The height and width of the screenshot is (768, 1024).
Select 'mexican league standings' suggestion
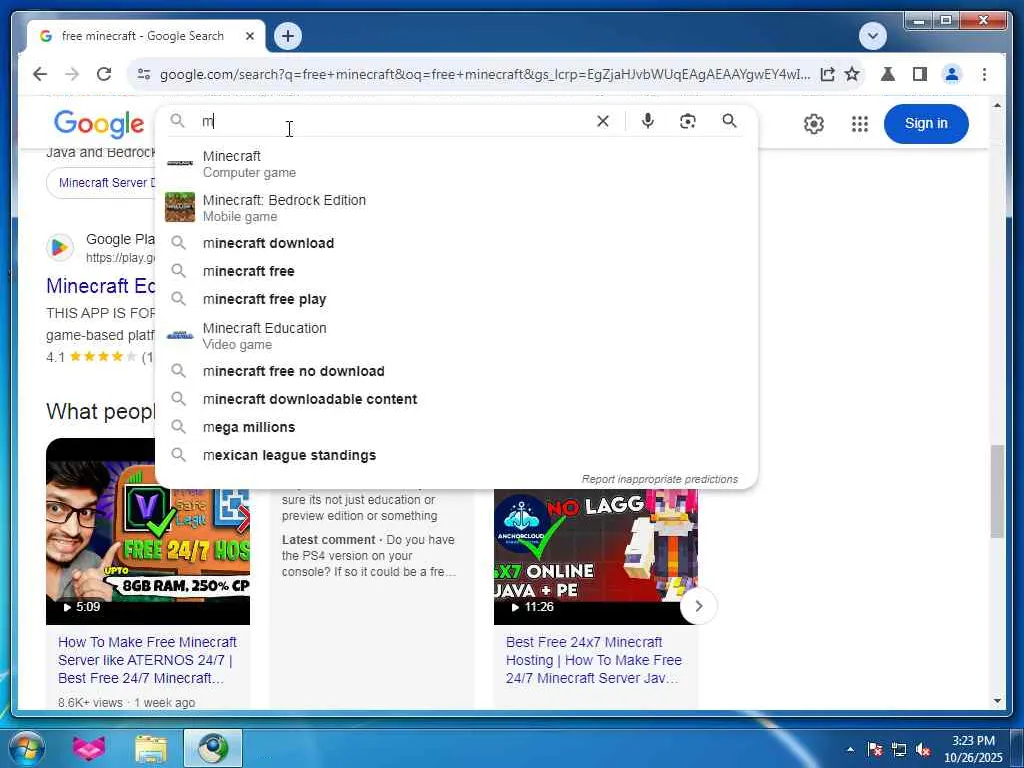pyautogui.click(x=456, y=455)
